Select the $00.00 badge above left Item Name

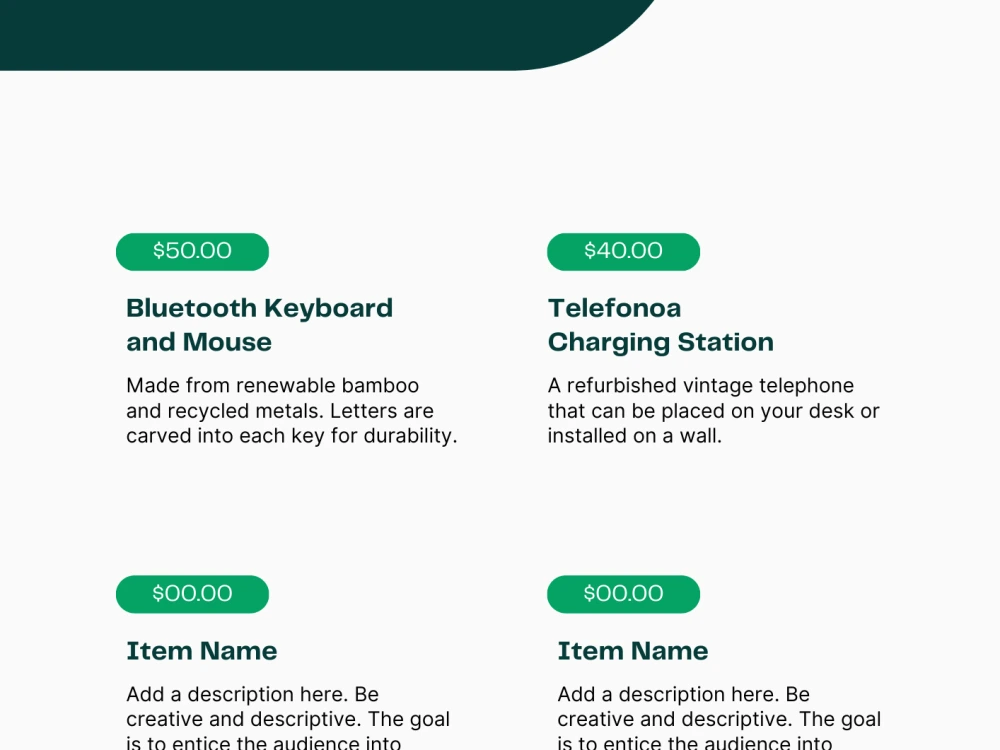192,594
